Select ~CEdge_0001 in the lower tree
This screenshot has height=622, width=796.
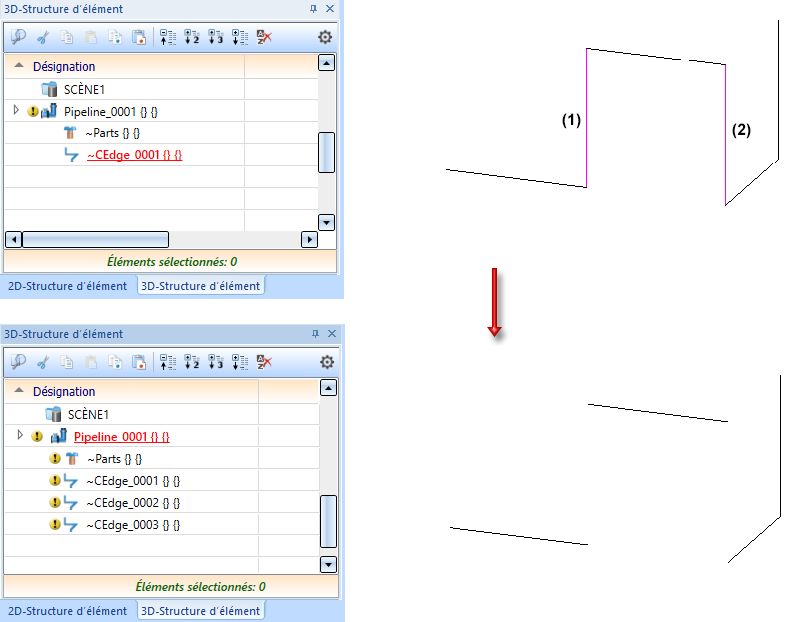pyautogui.click(x=133, y=481)
